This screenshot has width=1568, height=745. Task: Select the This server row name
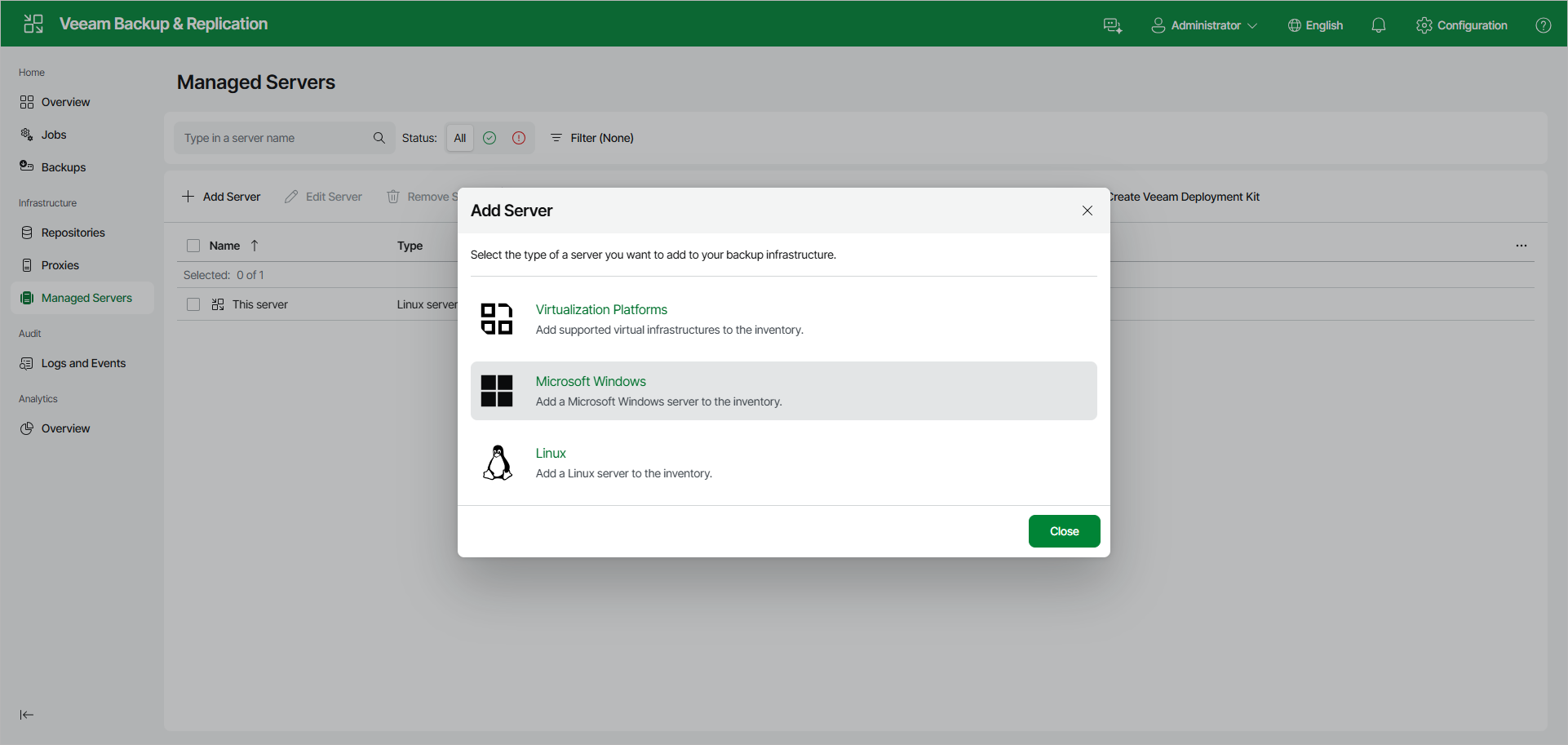point(260,304)
